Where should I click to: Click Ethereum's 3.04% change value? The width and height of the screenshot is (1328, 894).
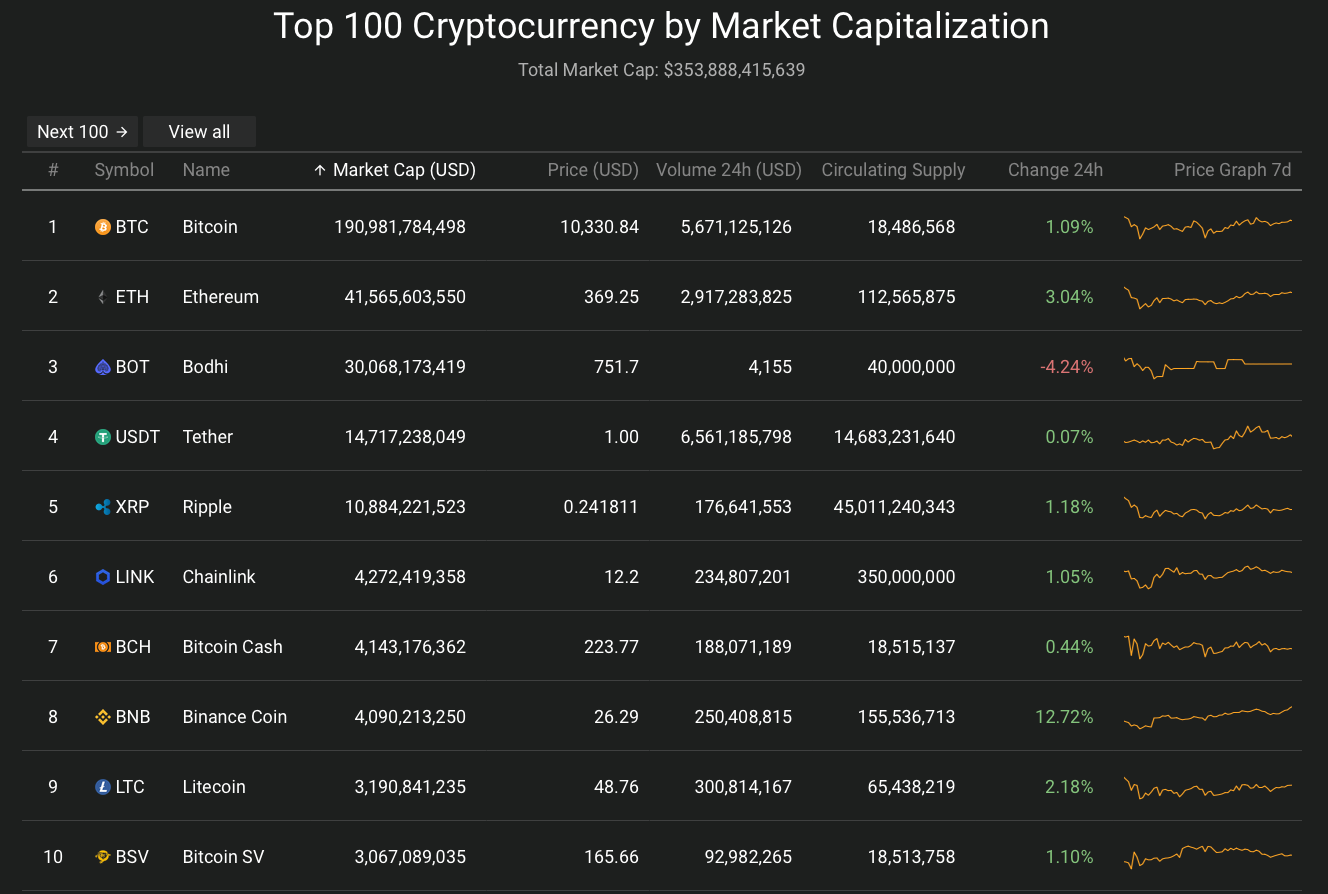(x=1069, y=297)
